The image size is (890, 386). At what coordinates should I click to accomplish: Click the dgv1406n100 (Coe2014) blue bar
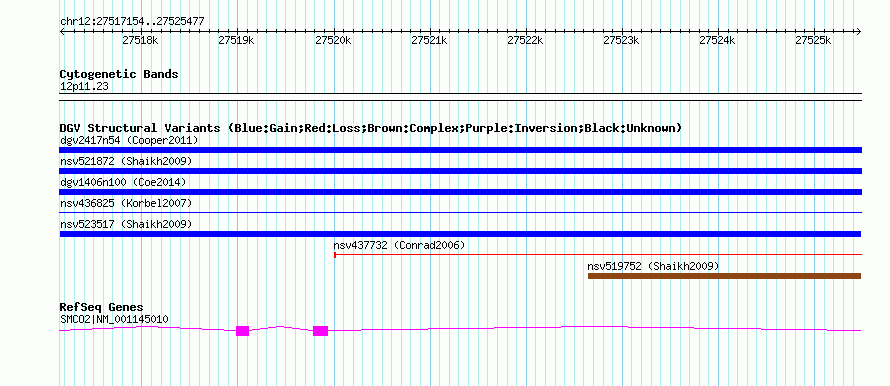coord(460,192)
